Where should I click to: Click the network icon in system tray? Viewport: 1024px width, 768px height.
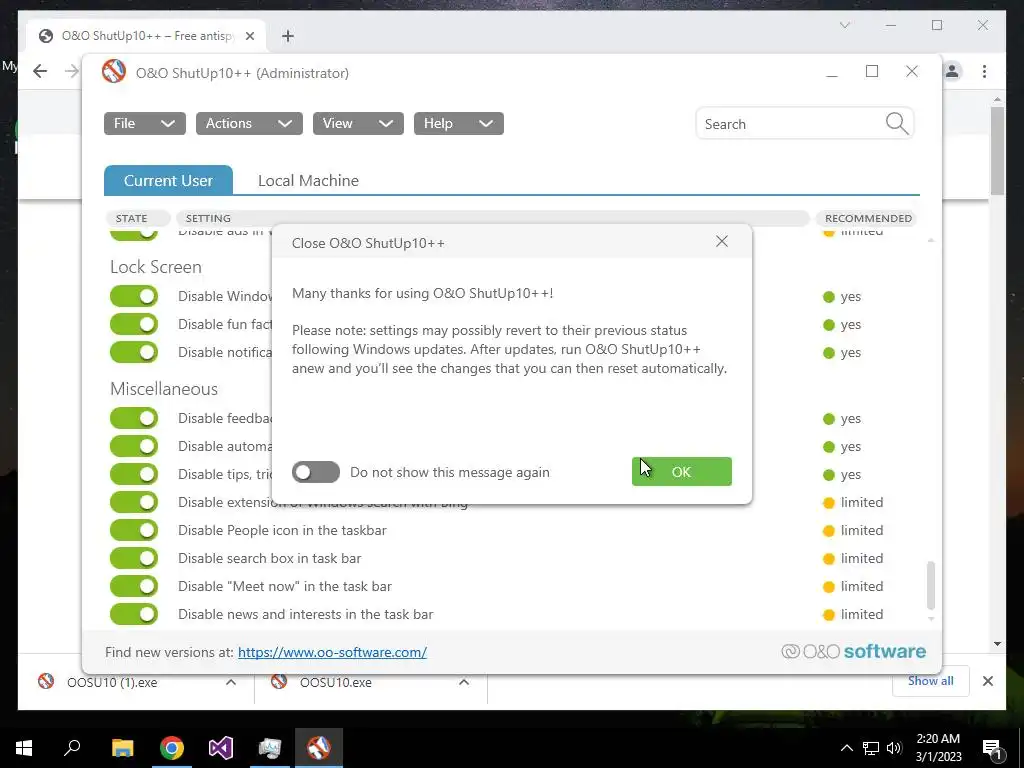[871, 748]
